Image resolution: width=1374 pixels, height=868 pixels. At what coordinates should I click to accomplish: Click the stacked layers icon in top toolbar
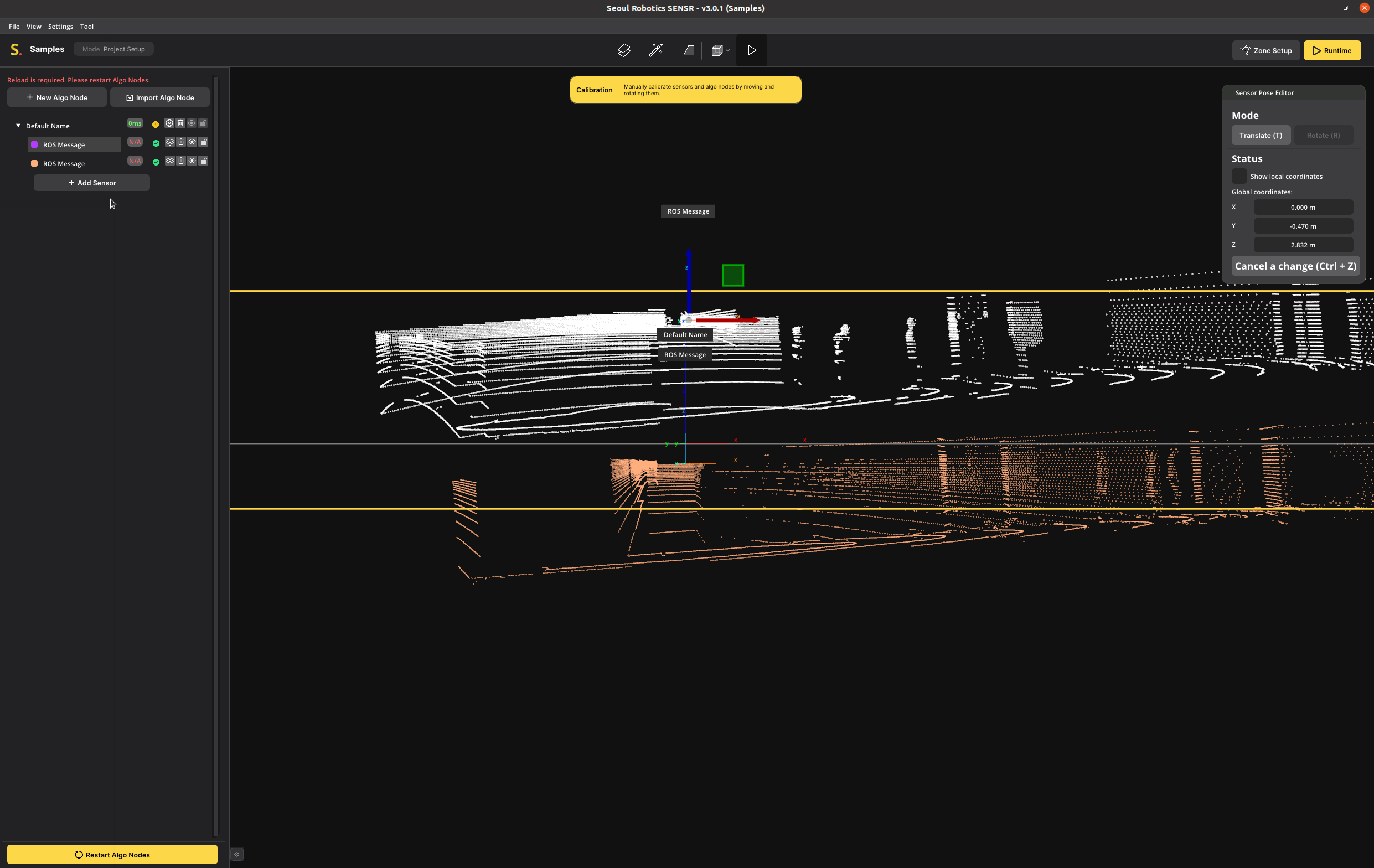point(624,50)
